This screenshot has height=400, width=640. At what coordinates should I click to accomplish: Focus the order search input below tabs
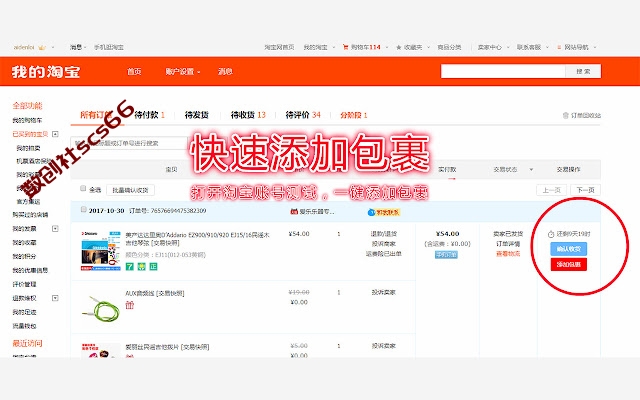pyautogui.click(x=129, y=143)
